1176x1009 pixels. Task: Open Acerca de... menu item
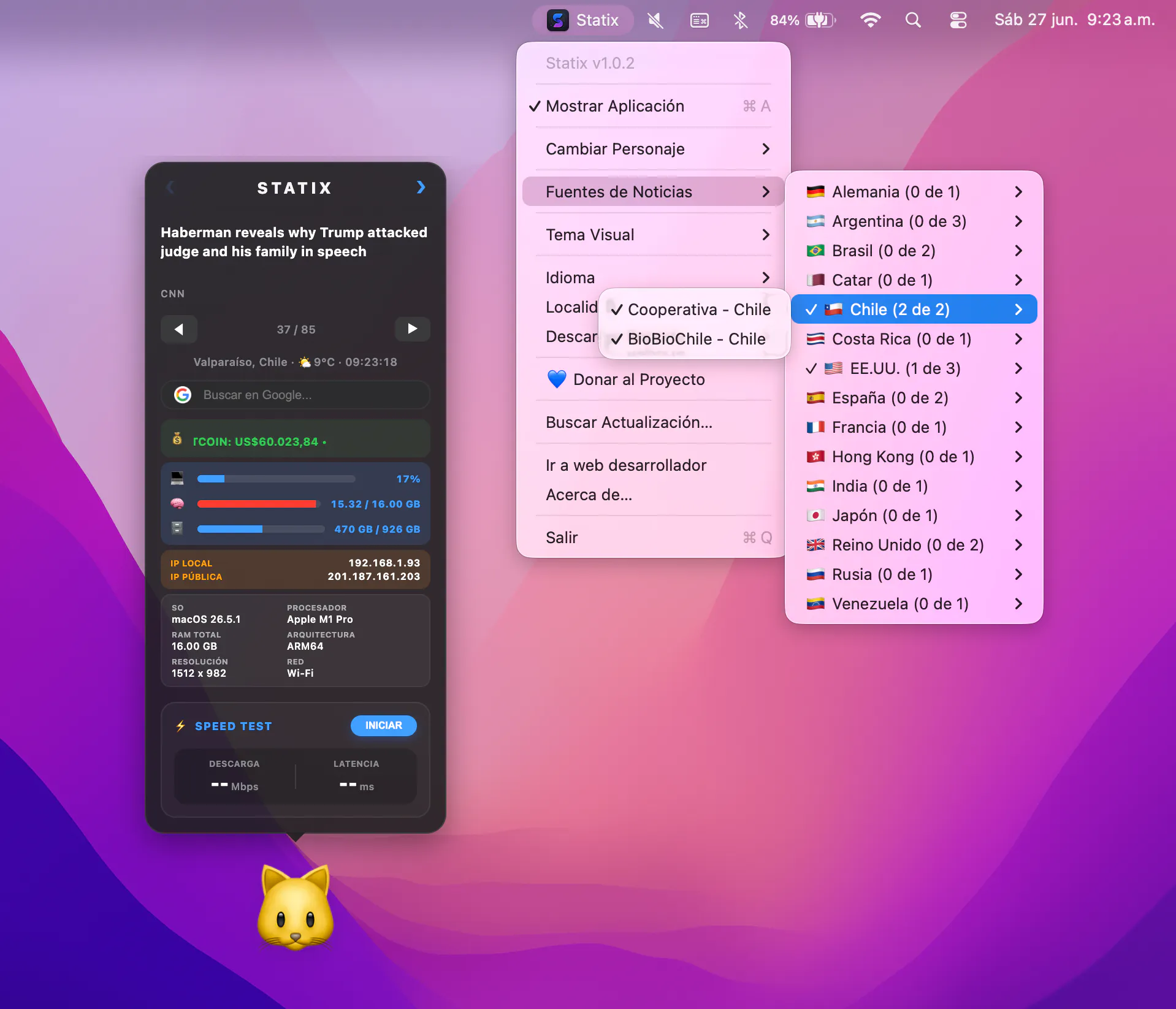click(x=652, y=495)
